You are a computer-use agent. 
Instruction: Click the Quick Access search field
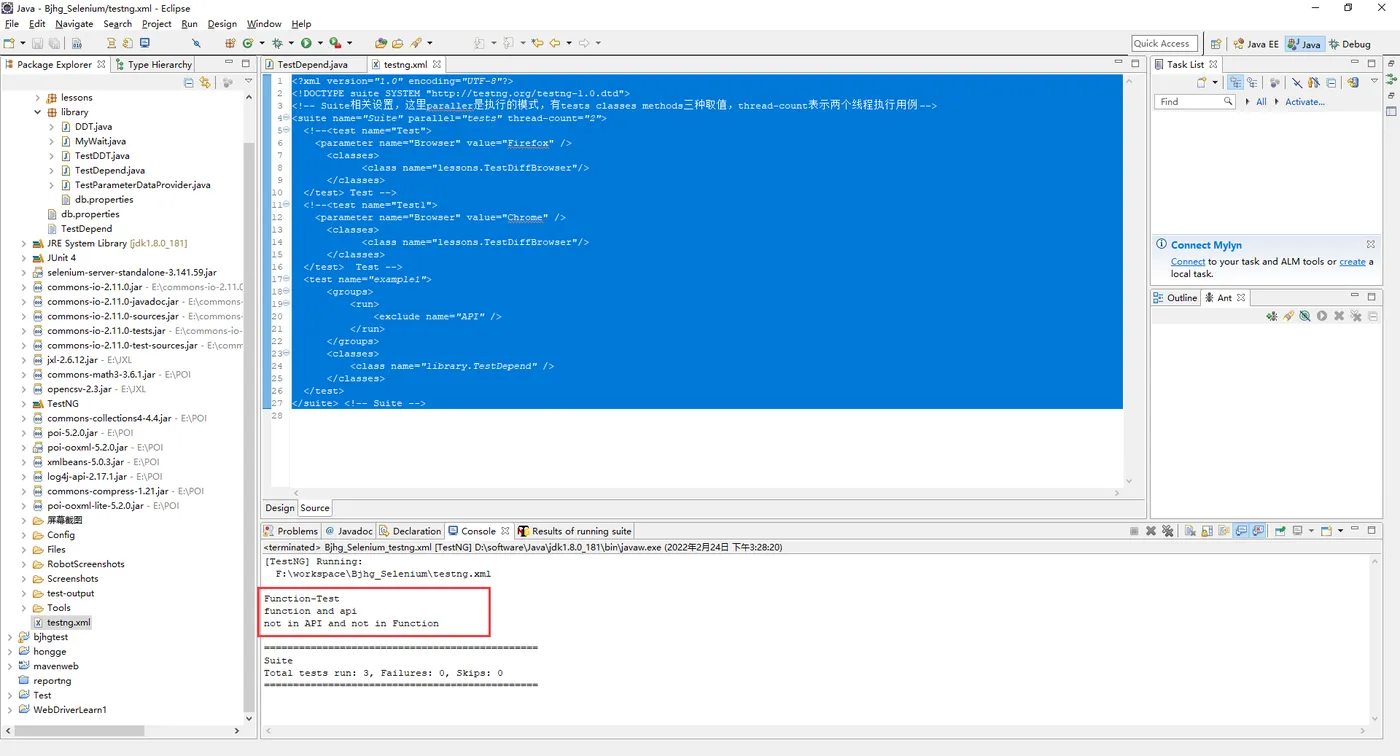1164,43
